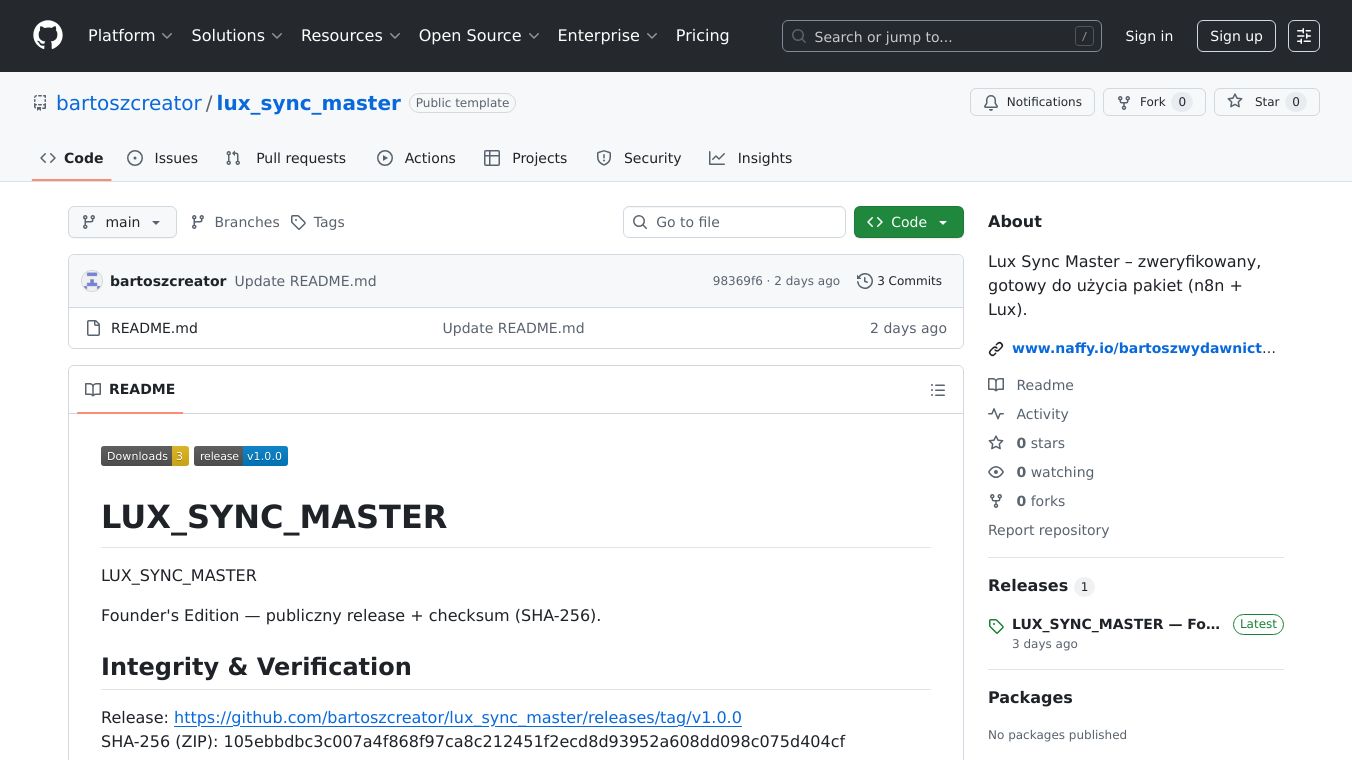Image resolution: width=1352 pixels, height=760 pixels.
Task: Click the Sign up button
Action: click(x=1236, y=36)
